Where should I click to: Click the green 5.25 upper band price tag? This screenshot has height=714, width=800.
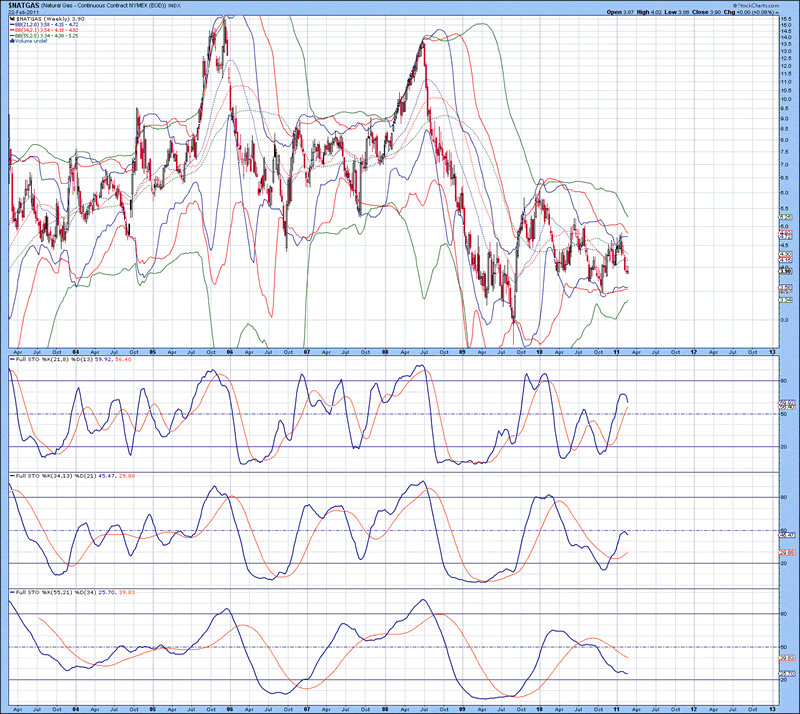point(785,217)
